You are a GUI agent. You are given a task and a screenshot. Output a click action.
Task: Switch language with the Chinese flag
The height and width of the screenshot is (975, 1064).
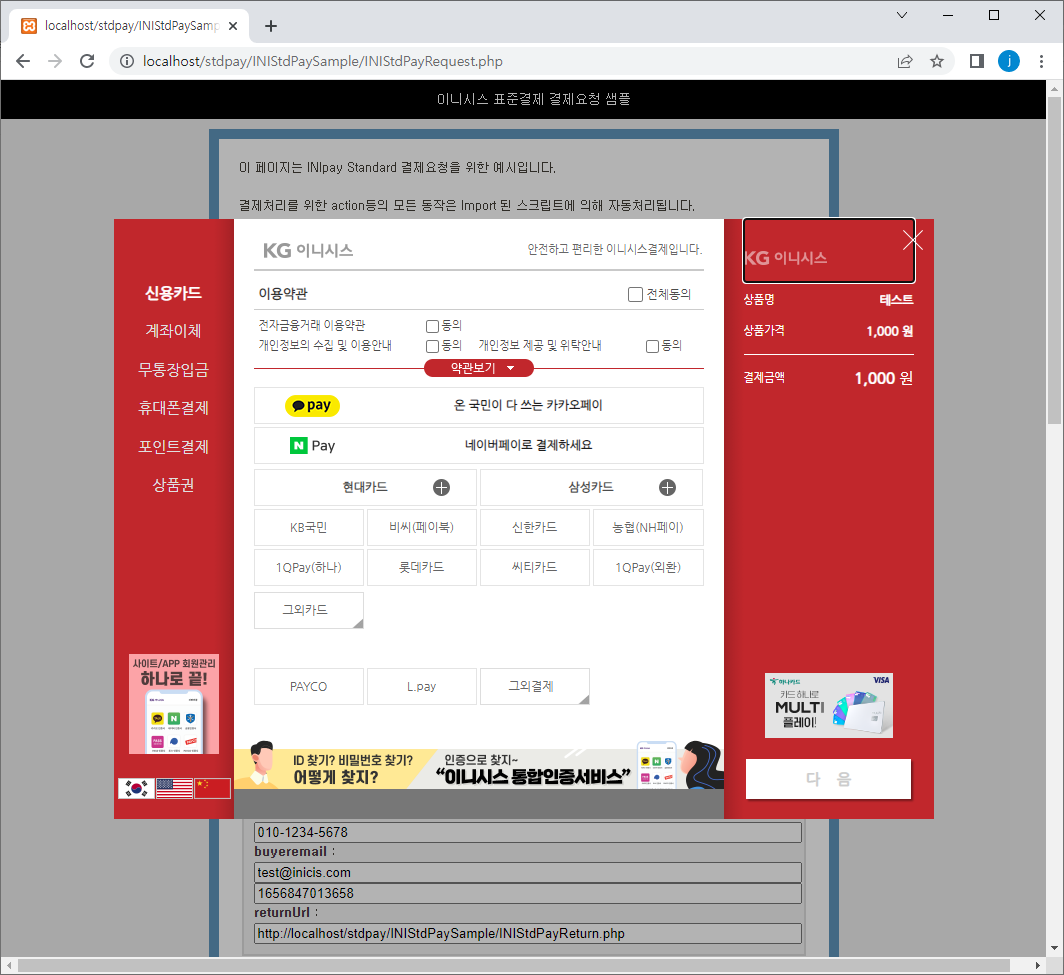click(212, 788)
